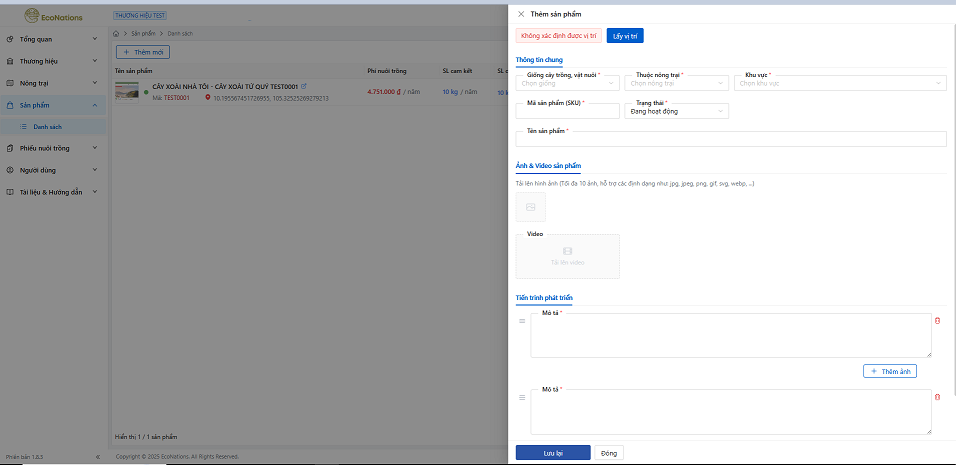Click the Tải lên video upload box
The width and height of the screenshot is (956, 465).
pyautogui.click(x=567, y=256)
